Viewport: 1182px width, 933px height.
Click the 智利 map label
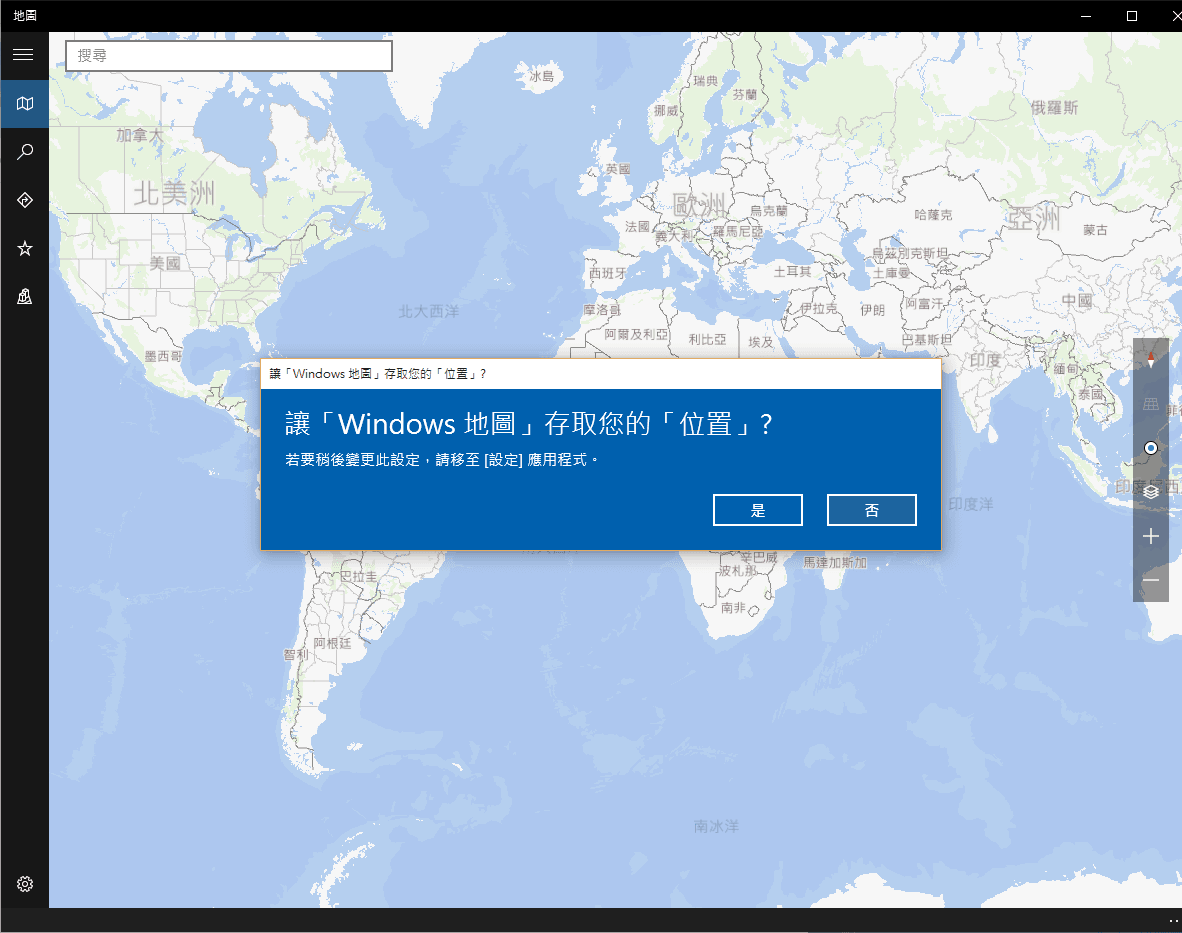(296, 655)
